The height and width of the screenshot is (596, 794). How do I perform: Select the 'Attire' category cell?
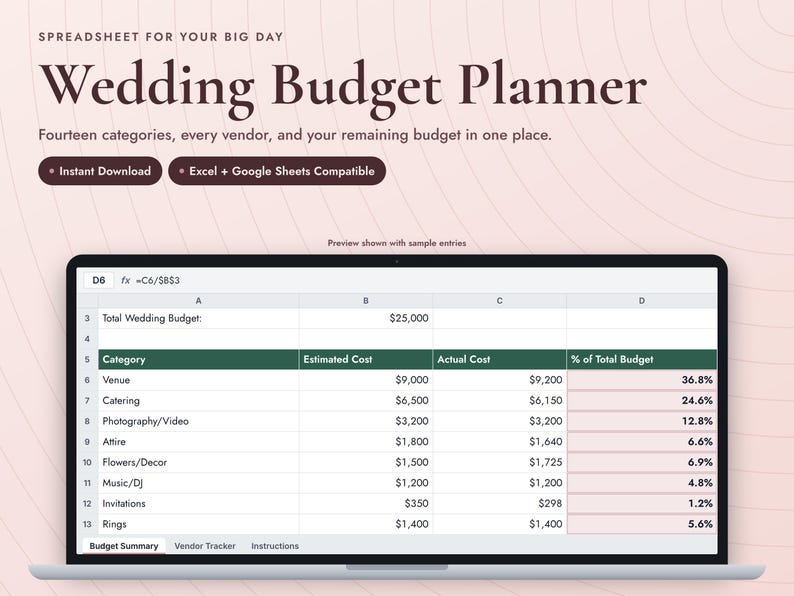pyautogui.click(x=198, y=442)
